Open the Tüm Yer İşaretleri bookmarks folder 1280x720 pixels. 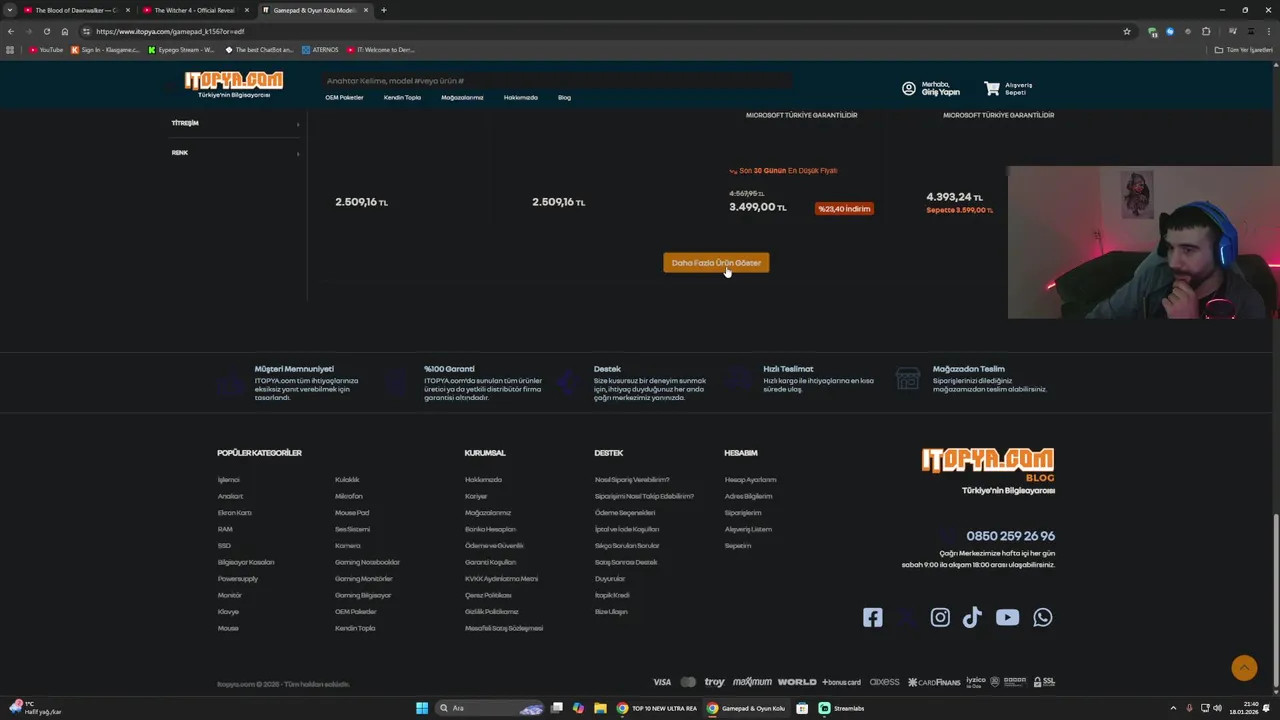tap(1243, 49)
